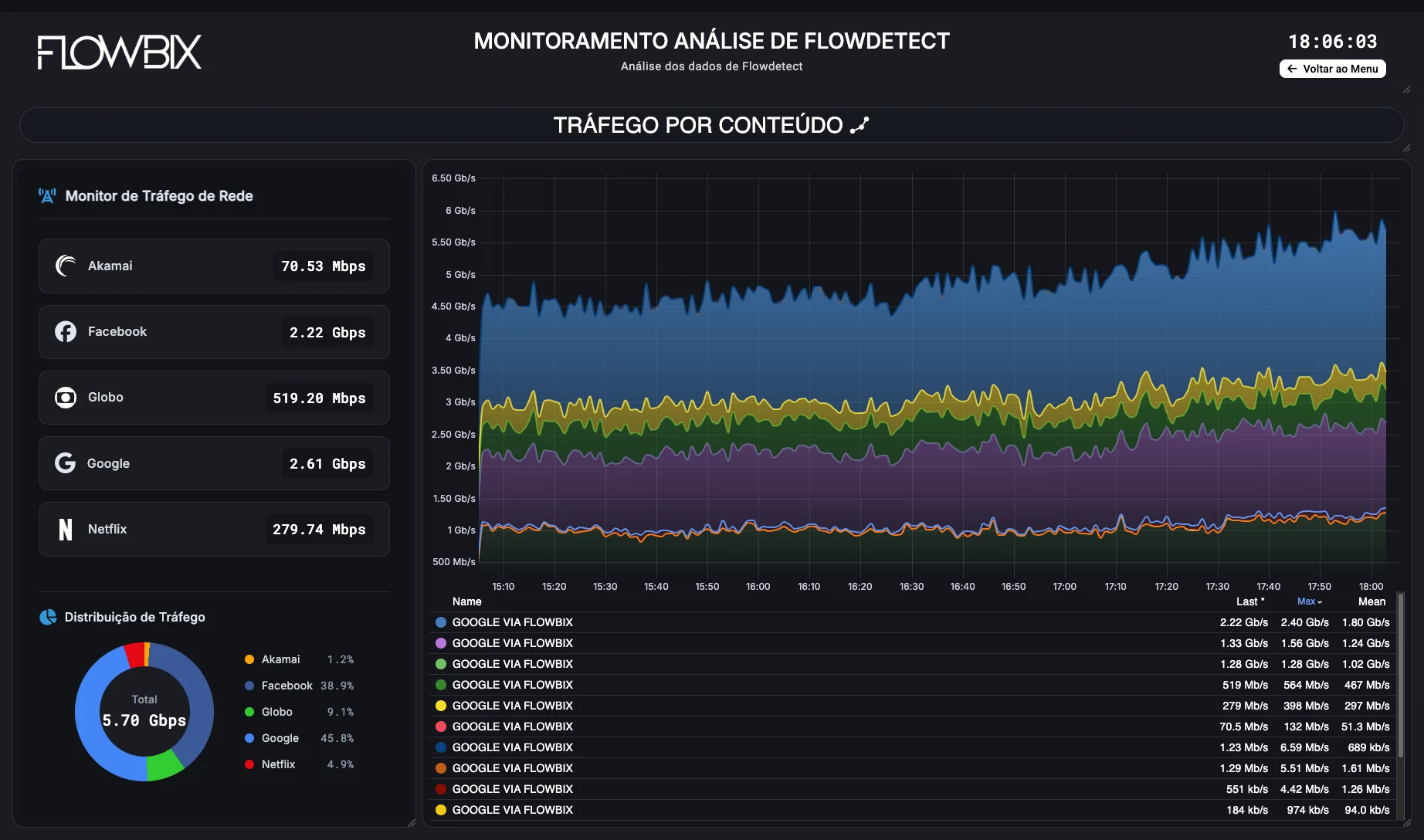Sort legend by the Max column

click(1310, 601)
